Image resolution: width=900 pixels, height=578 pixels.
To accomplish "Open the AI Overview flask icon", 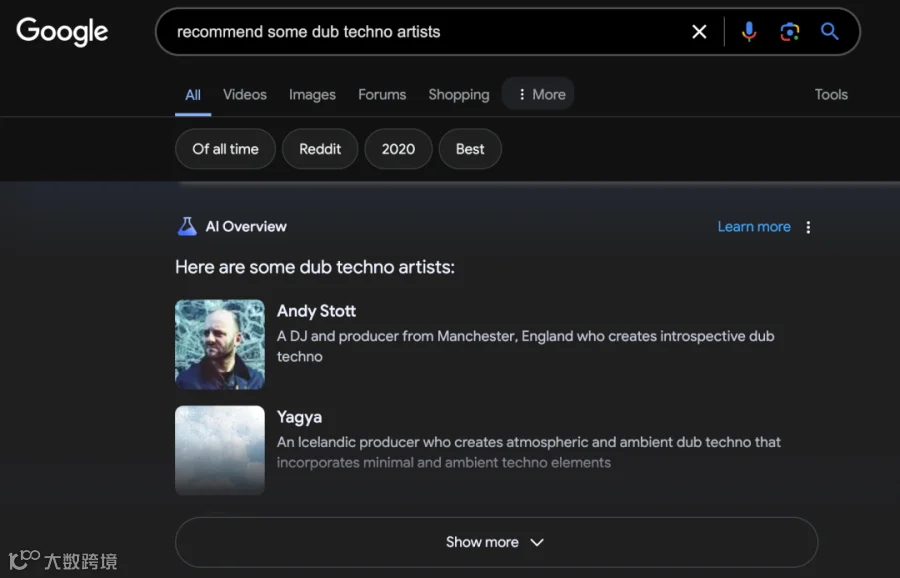I will pos(187,227).
